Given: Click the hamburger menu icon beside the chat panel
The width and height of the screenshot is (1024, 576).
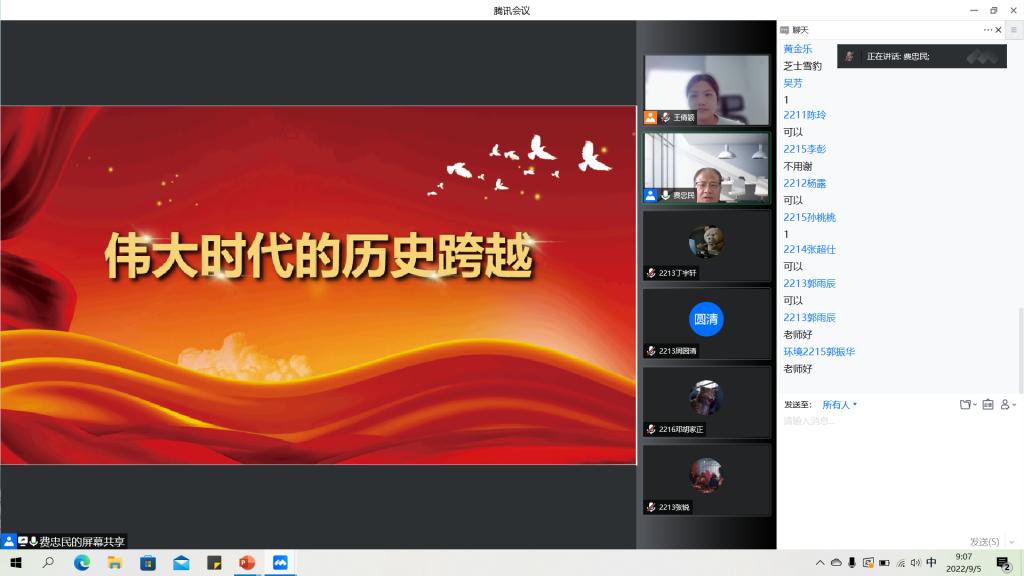Looking at the screenshot, I should click(1013, 30).
